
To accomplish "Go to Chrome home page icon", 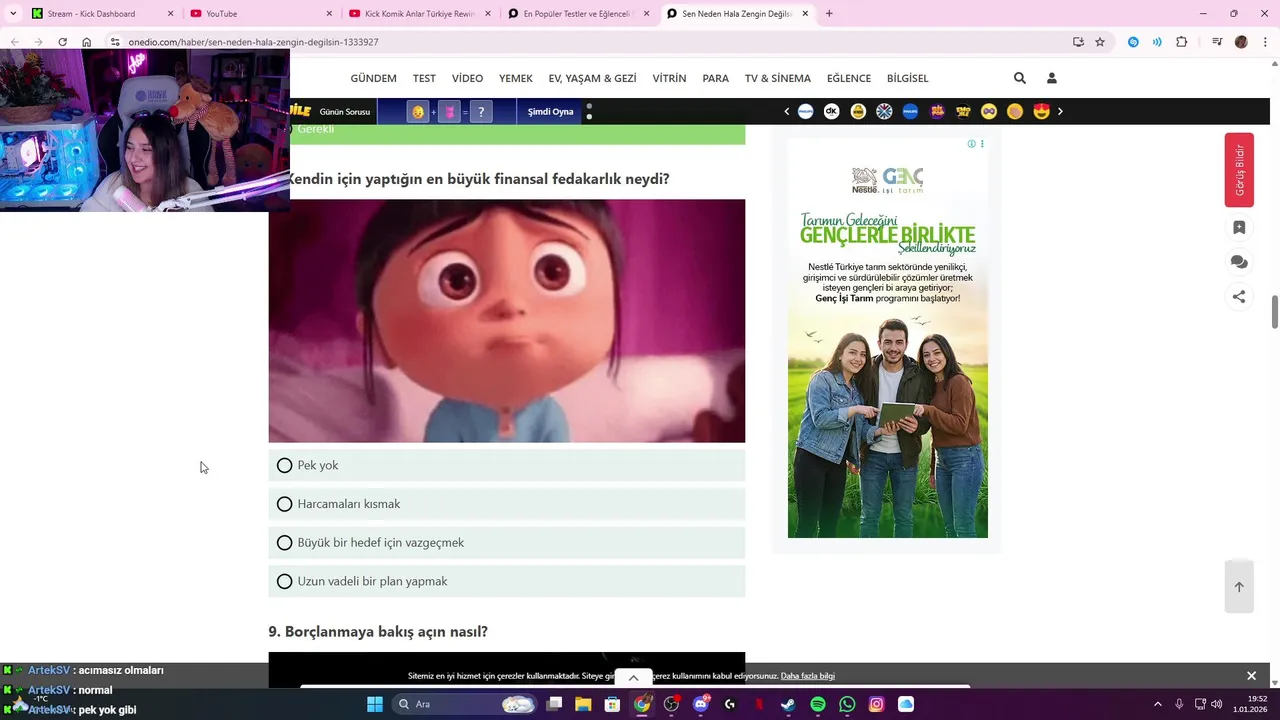I will click(87, 42).
